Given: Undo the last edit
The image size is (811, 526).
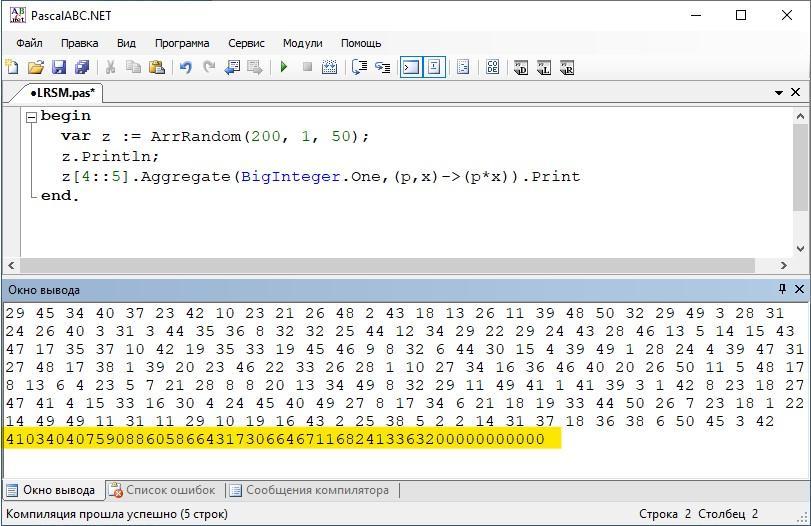Looking at the screenshot, I should point(185,67).
